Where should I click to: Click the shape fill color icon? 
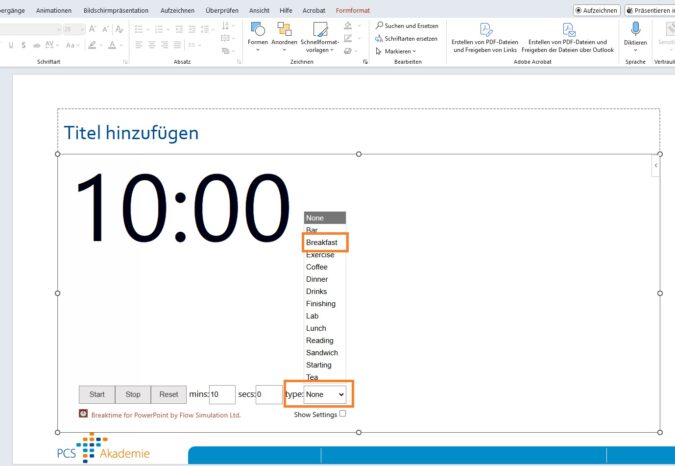tap(348, 25)
